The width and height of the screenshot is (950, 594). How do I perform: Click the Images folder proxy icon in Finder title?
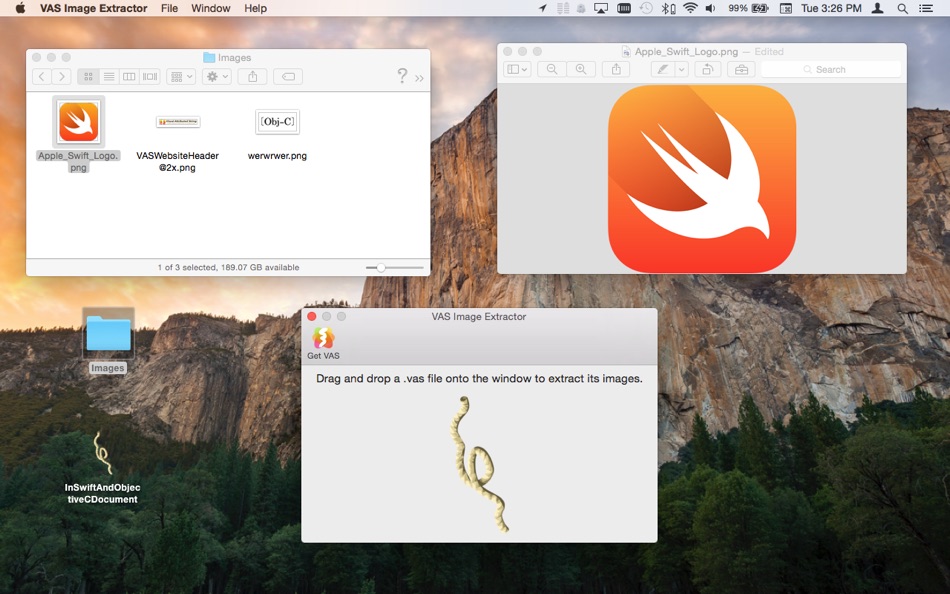coord(209,58)
